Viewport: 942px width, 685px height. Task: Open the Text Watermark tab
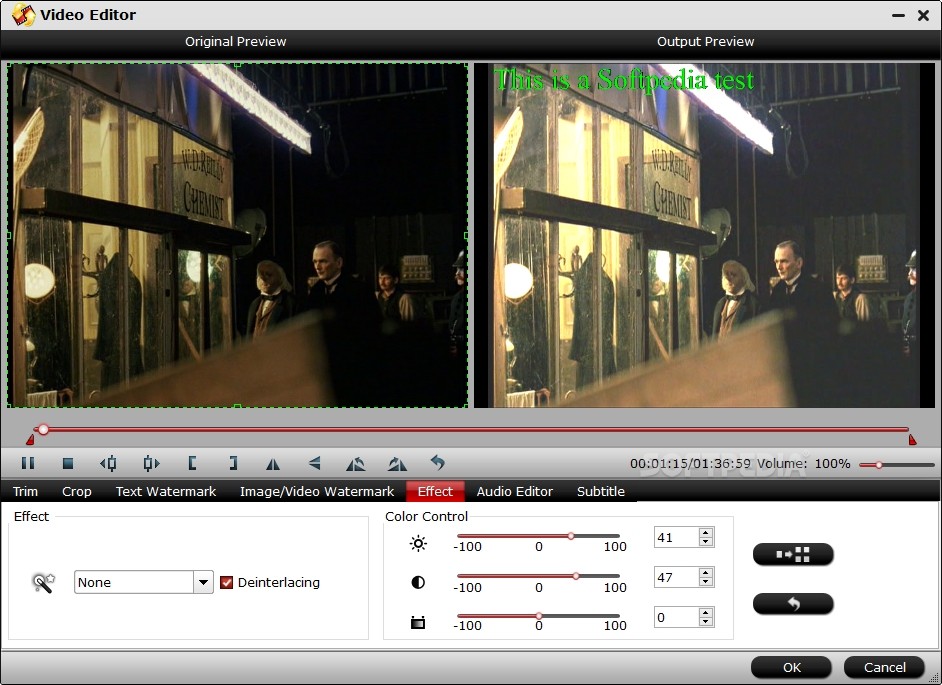coord(166,492)
